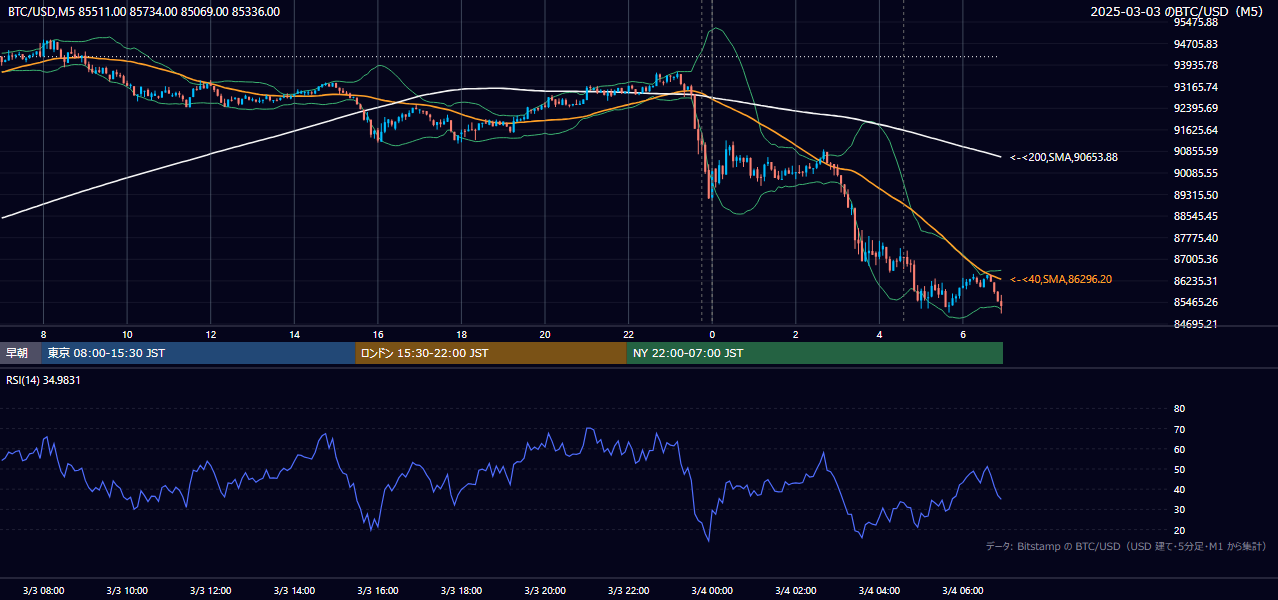Click hour tick 0 under price chart
1278x600 pixels.
(712, 333)
